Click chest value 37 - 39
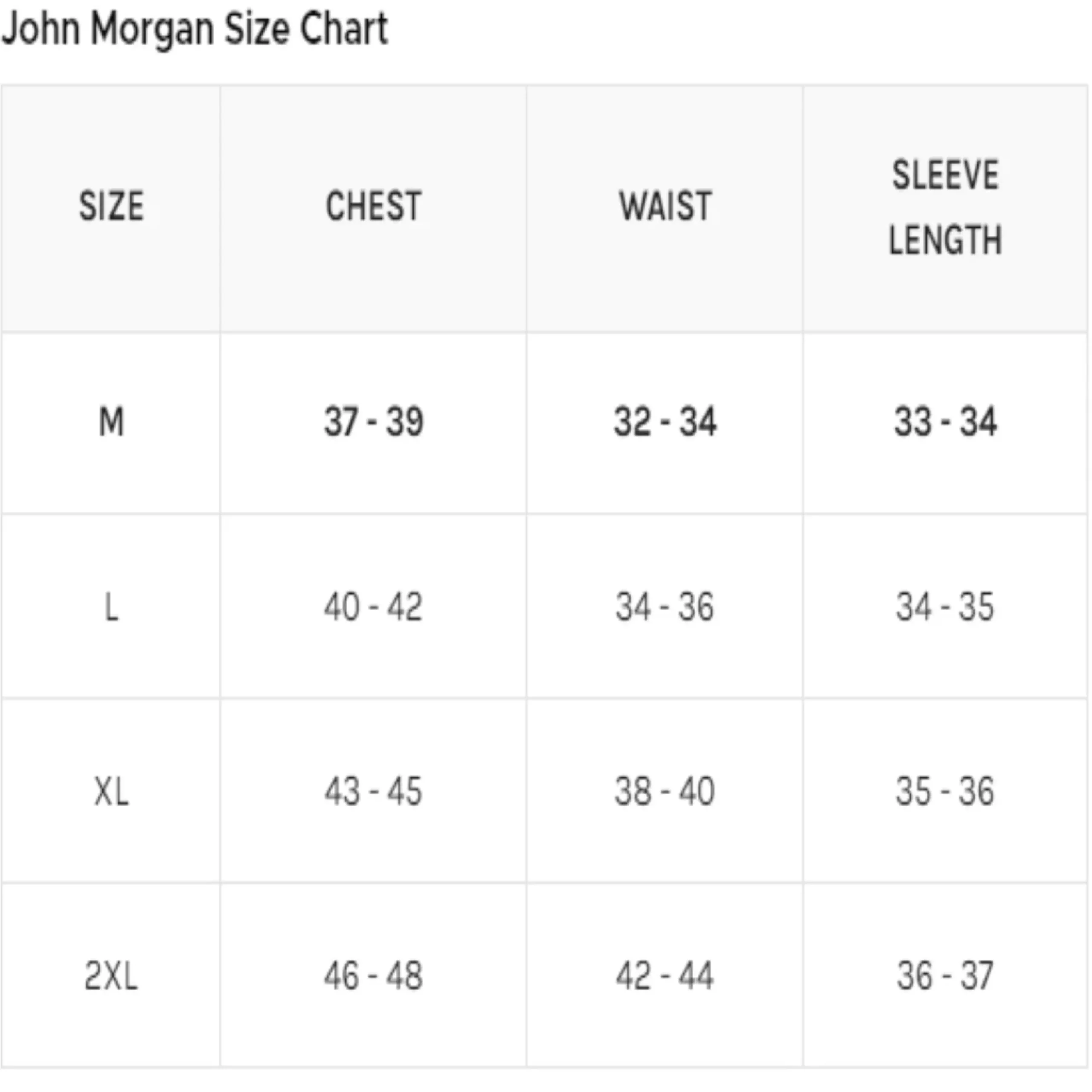Image resolution: width=1092 pixels, height=1092 pixels. [373, 422]
